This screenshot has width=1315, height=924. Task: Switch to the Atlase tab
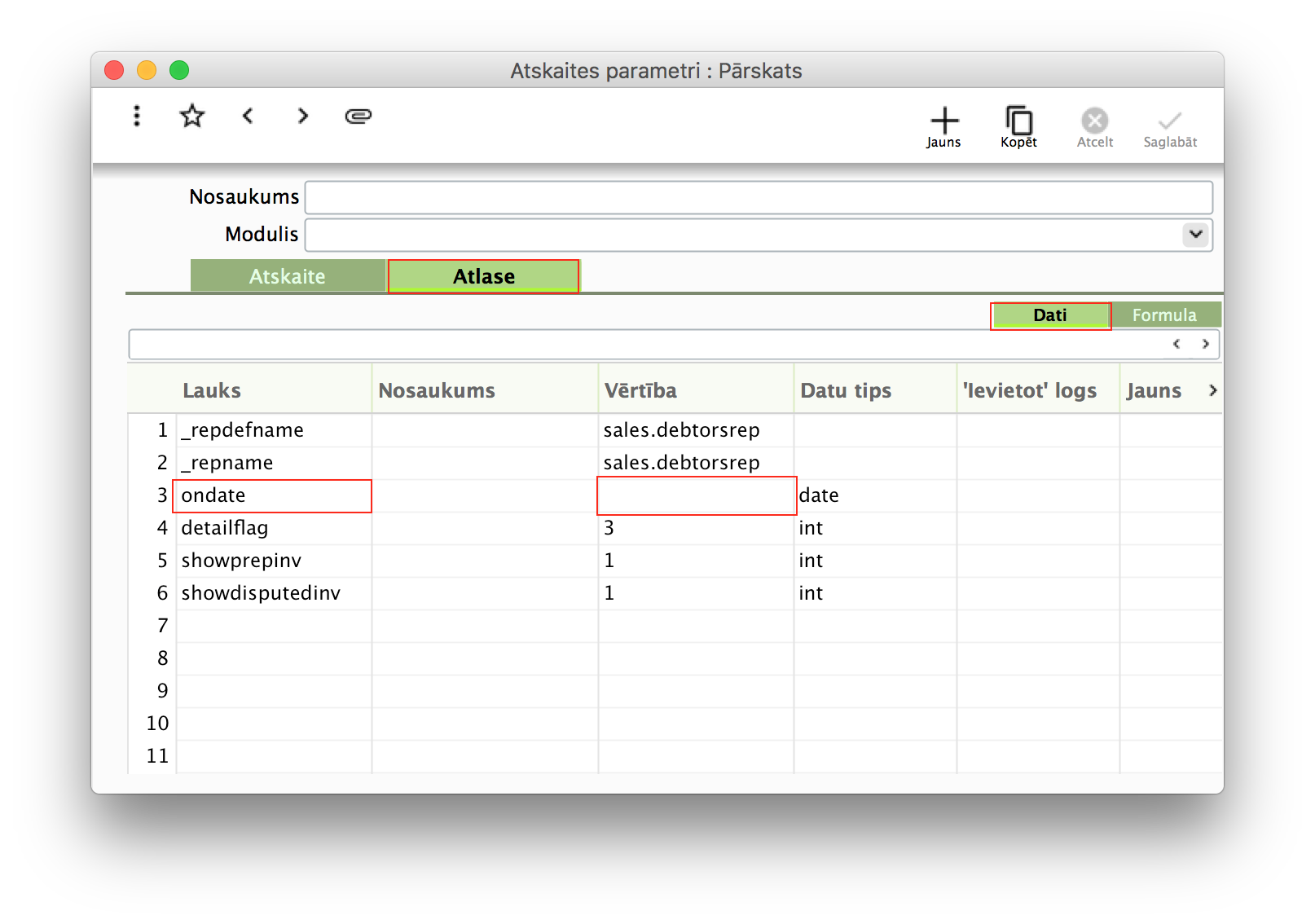tap(484, 276)
